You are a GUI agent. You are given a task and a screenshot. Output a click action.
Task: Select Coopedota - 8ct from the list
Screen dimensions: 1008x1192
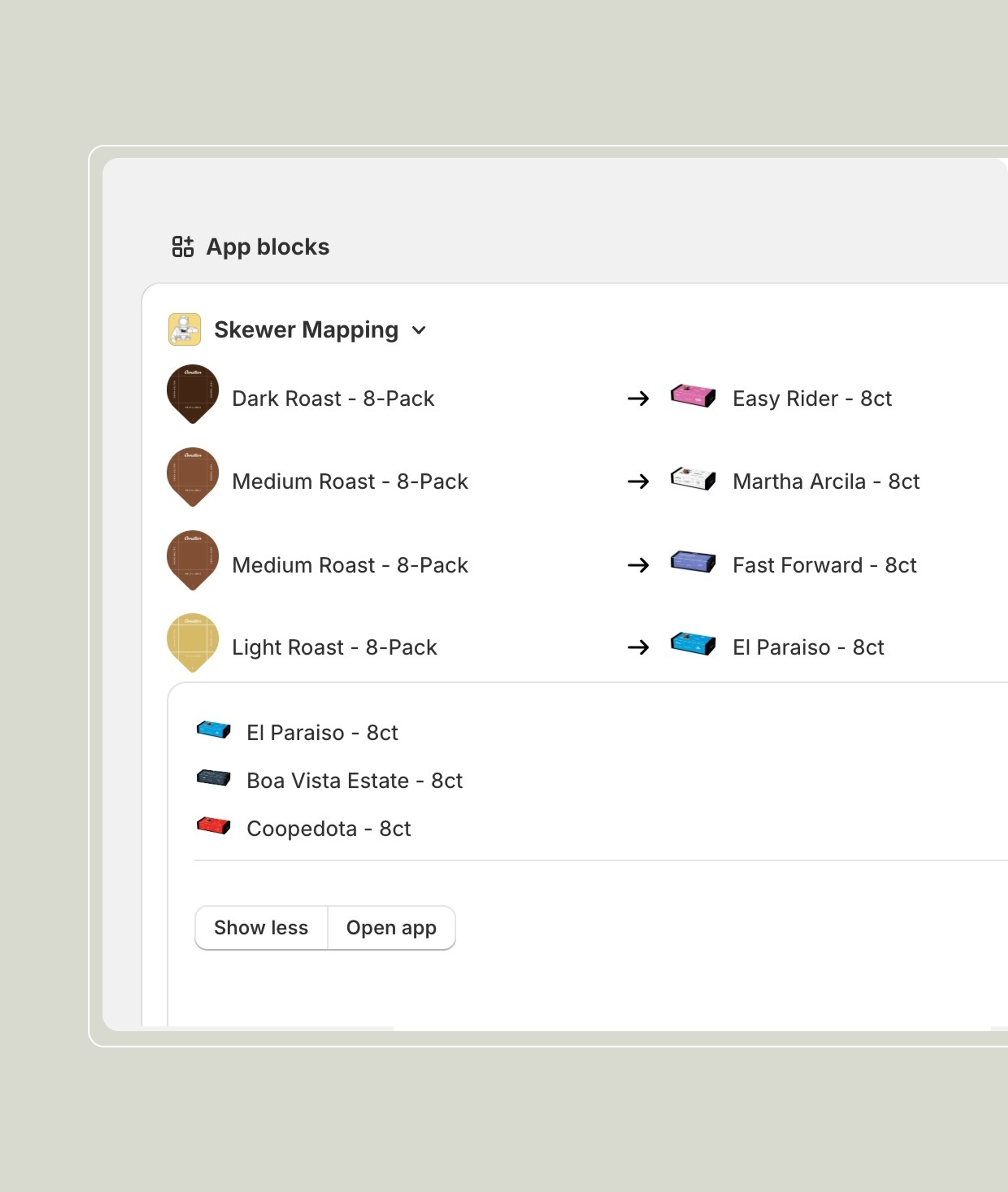pyautogui.click(x=329, y=829)
